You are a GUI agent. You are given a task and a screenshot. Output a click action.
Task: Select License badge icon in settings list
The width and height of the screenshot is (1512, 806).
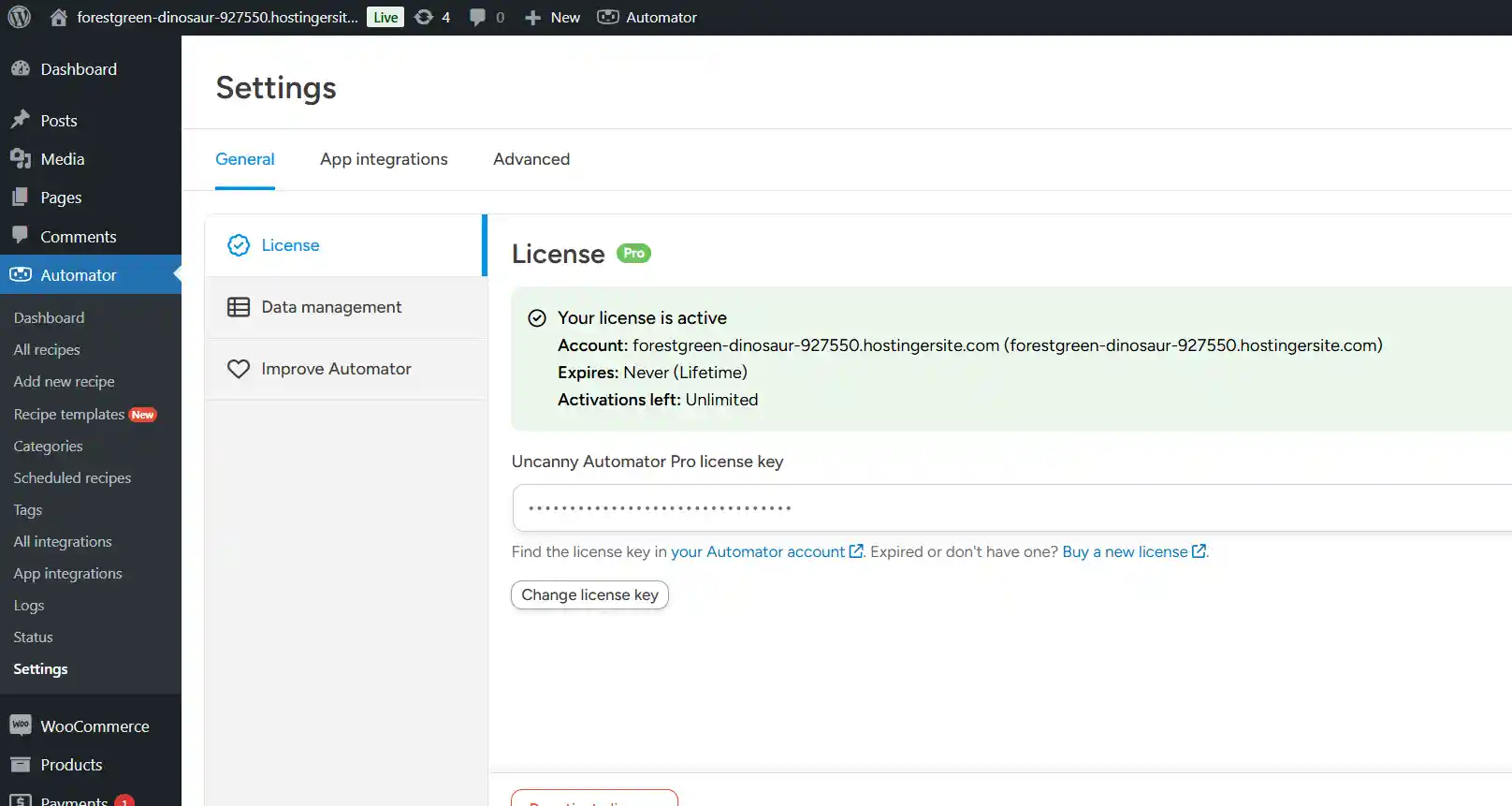pyautogui.click(x=239, y=245)
